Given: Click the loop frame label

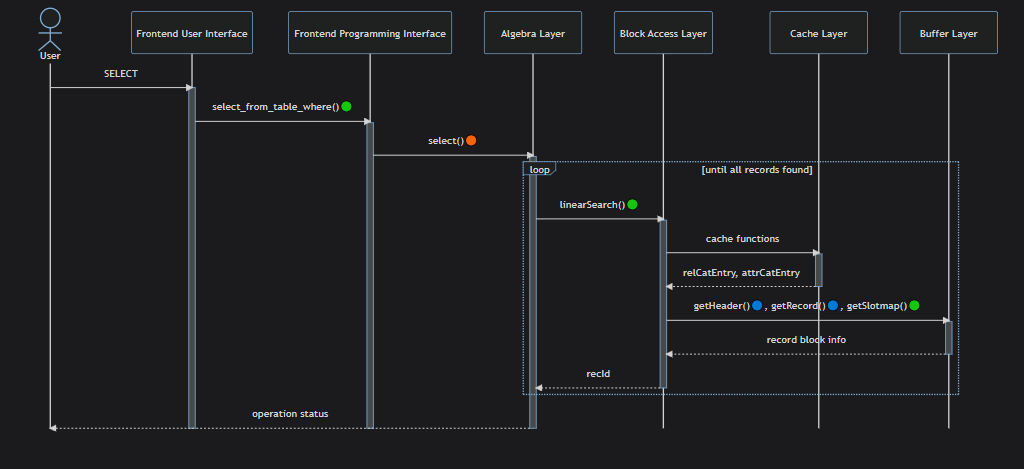Looking at the screenshot, I should coord(539,169).
